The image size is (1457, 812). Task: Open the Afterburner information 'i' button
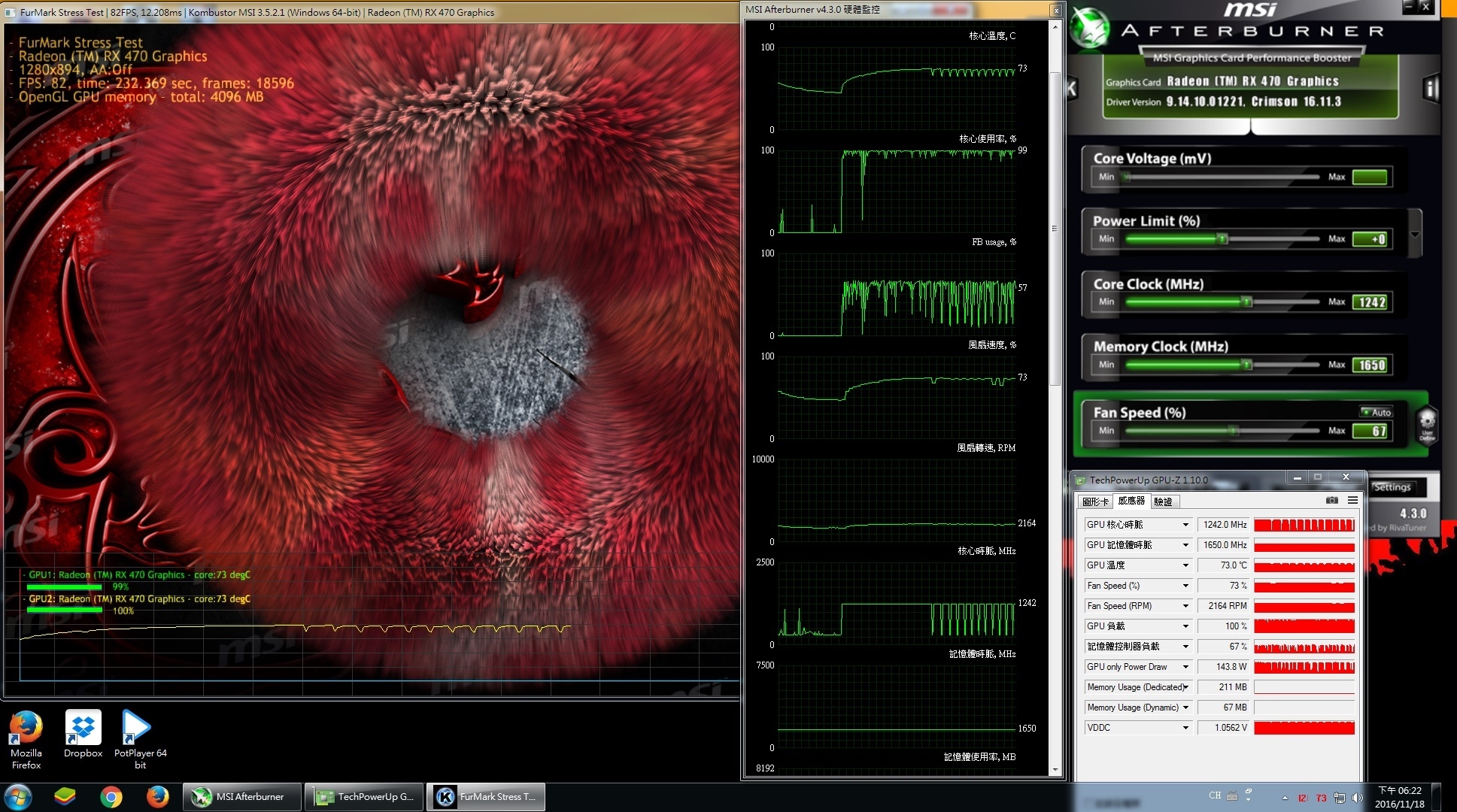click(1431, 89)
